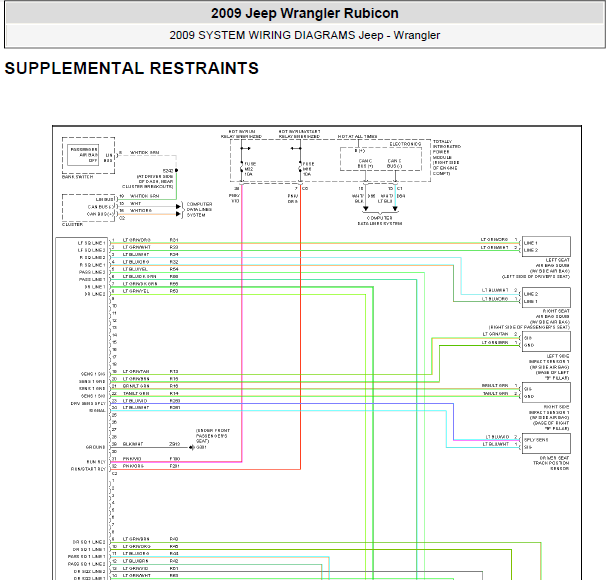This screenshot has height=580, width=606.
Task: Click 'COMPUTER DATA LINES SYSTEM' text beside the cluster
Action: 199,209
